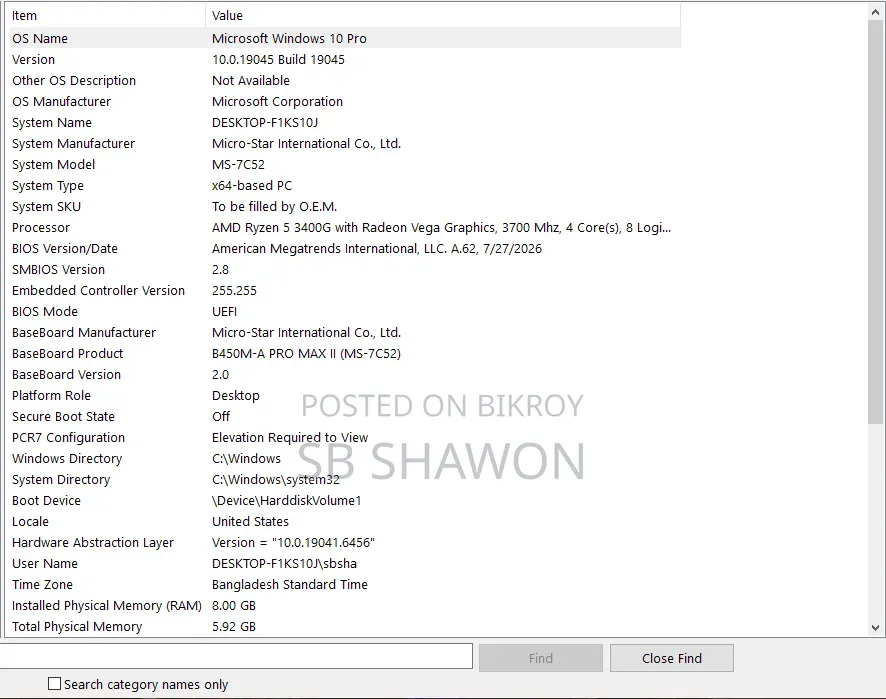The height and width of the screenshot is (699, 886).
Task: Tick 'Search category names only' checkbox
Action: pyautogui.click(x=54, y=684)
